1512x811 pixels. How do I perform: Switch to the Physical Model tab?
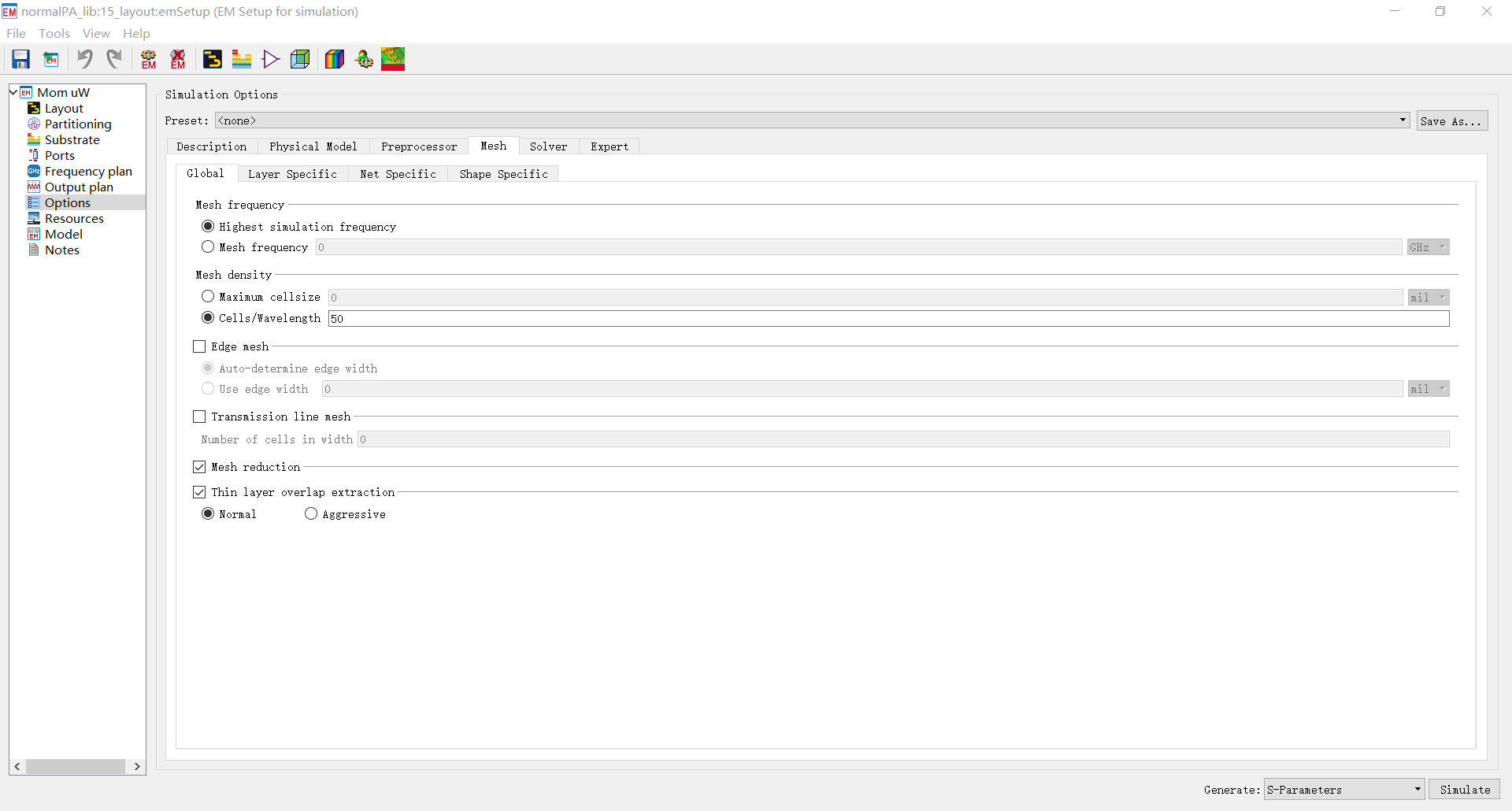[x=313, y=146]
